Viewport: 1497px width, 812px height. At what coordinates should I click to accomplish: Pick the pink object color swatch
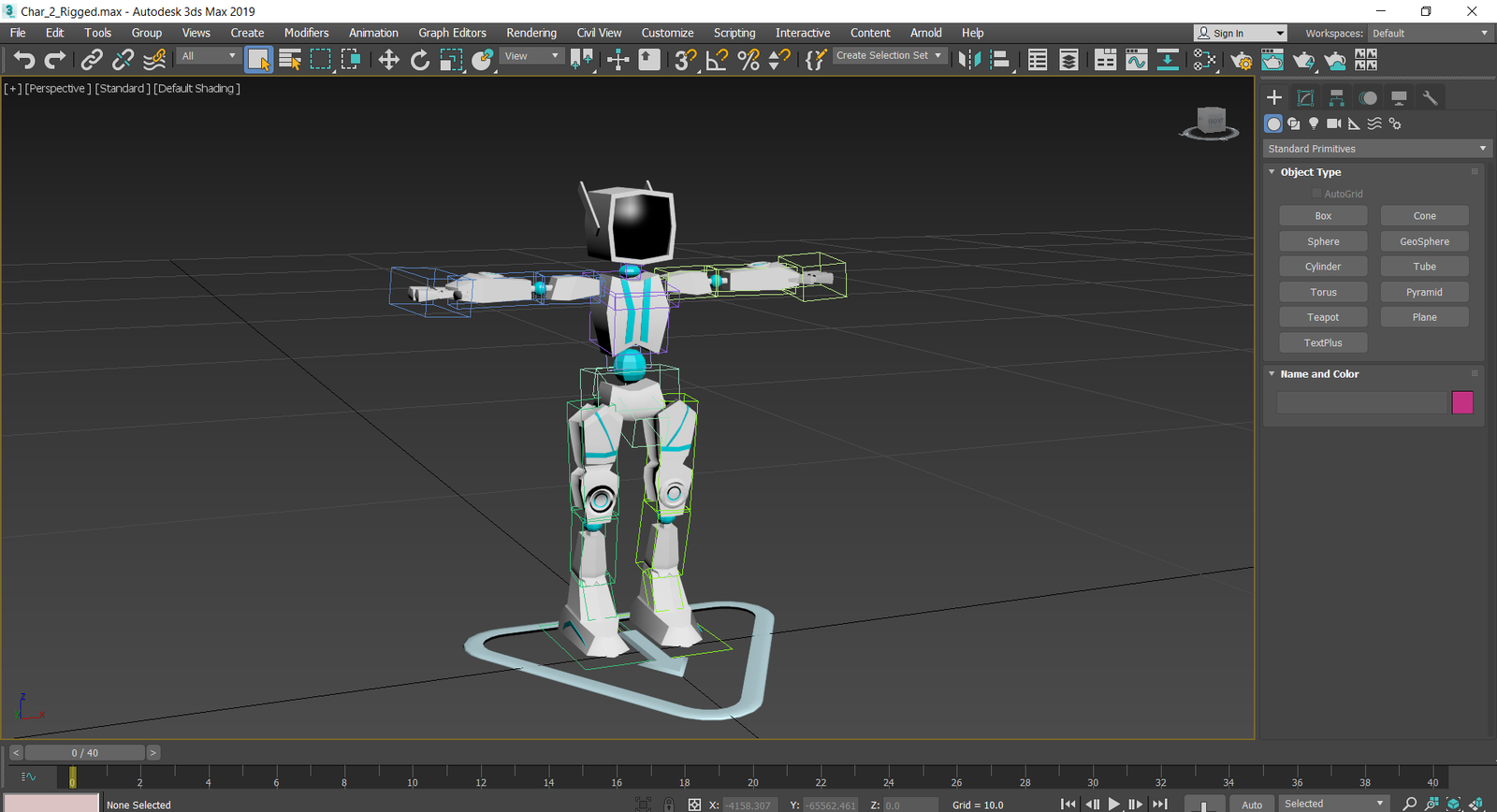pyautogui.click(x=1461, y=402)
